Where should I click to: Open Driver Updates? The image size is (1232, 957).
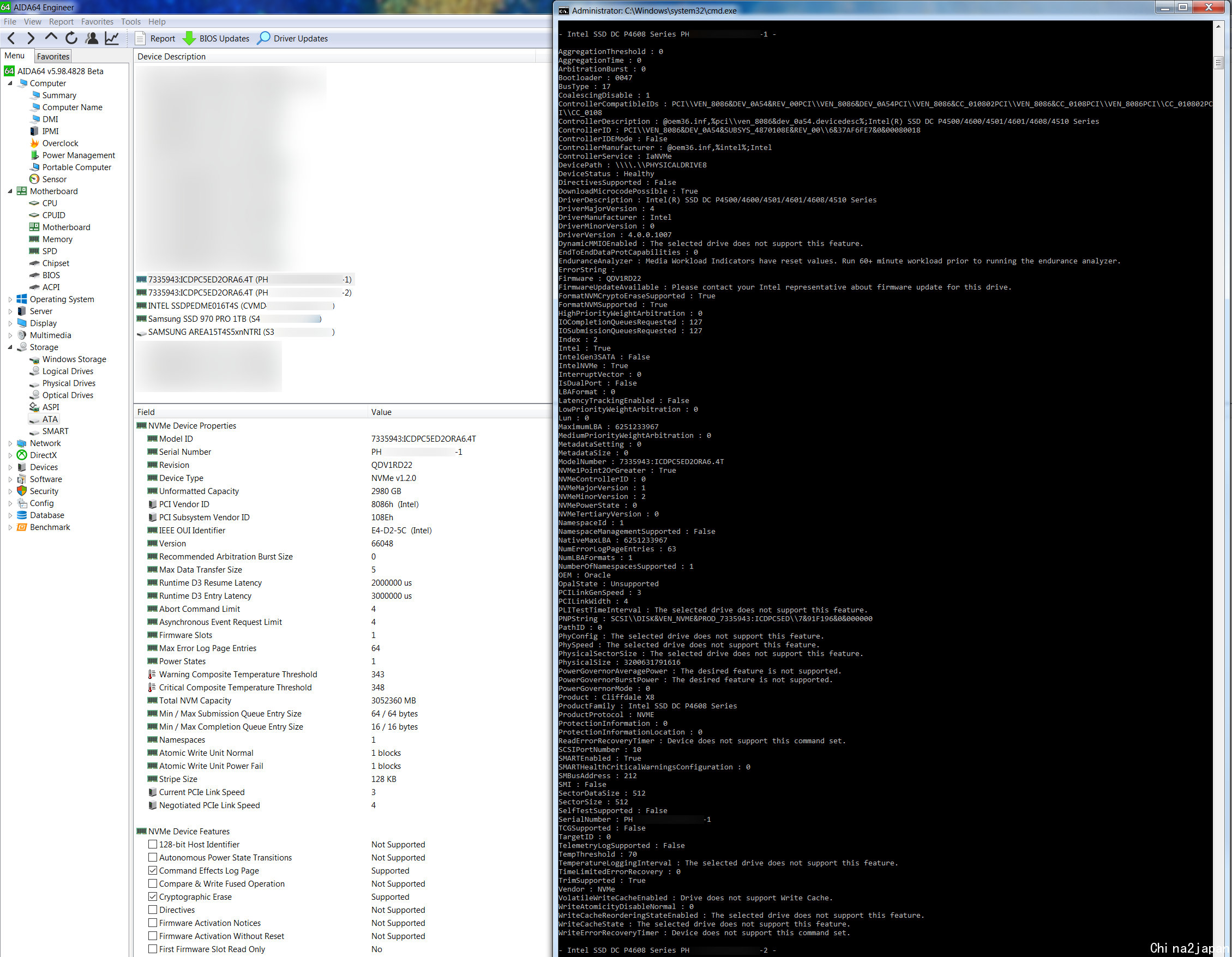[x=292, y=38]
